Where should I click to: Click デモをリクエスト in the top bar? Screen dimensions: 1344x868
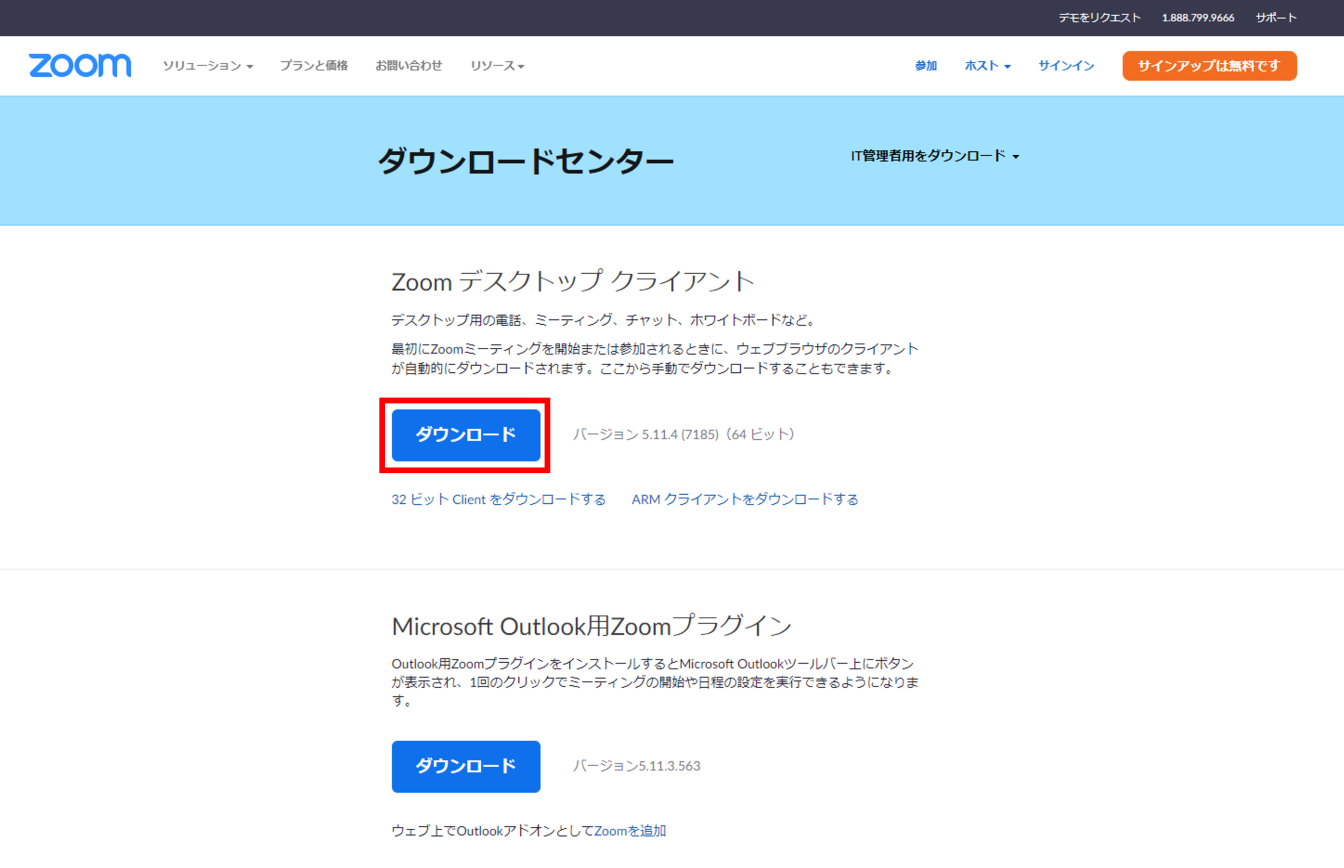1099,18
